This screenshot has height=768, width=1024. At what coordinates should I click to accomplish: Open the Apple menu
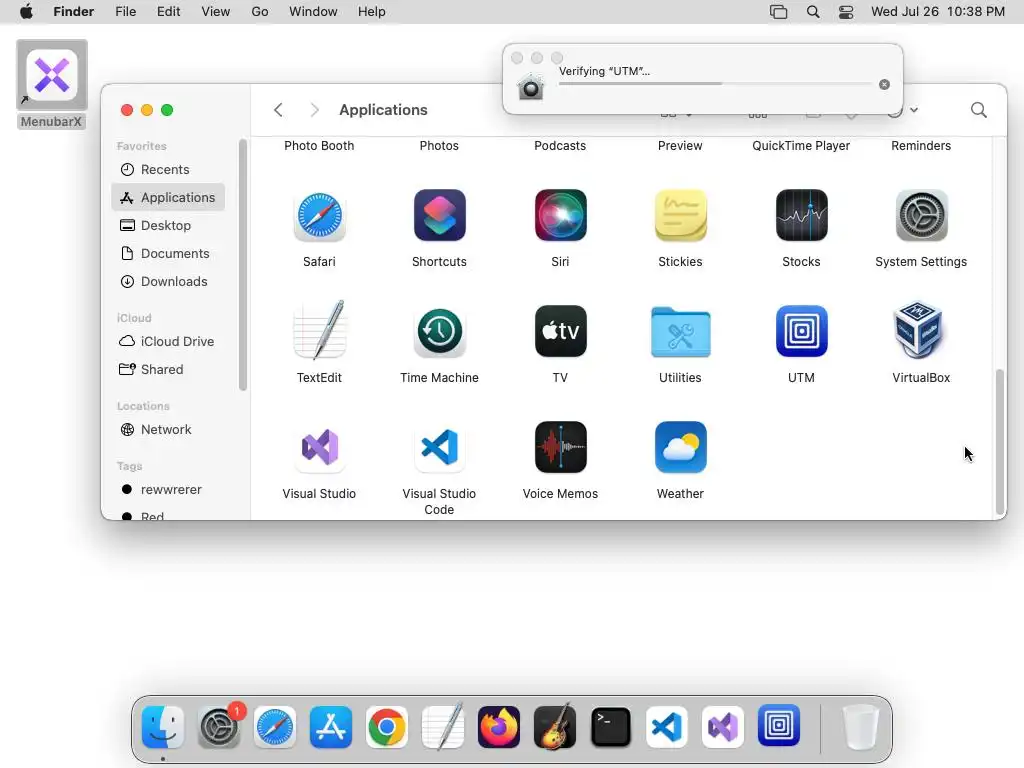coord(26,12)
